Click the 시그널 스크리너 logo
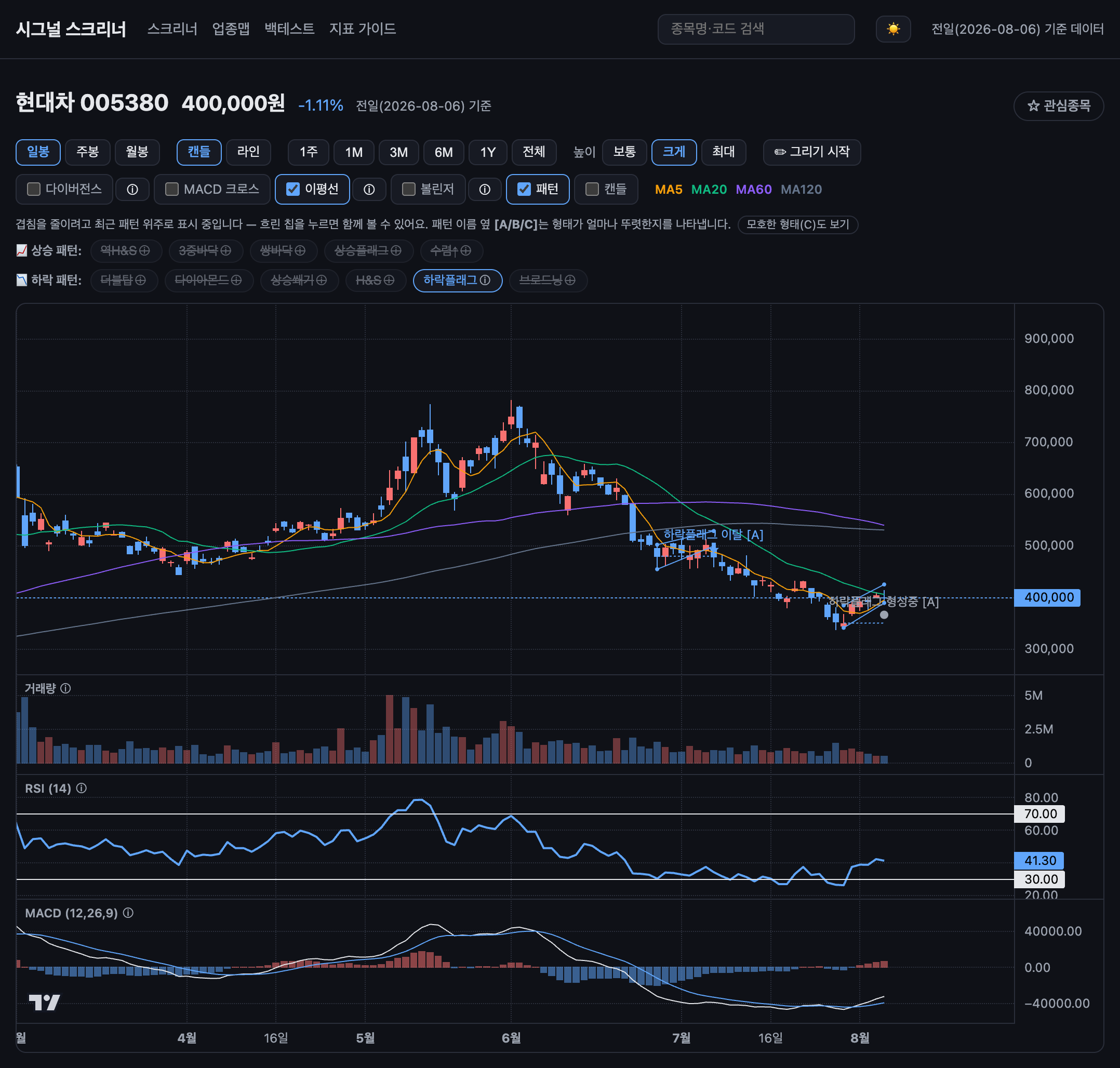Screen dimensions: 1120x1068 pyautogui.click(x=71, y=29)
